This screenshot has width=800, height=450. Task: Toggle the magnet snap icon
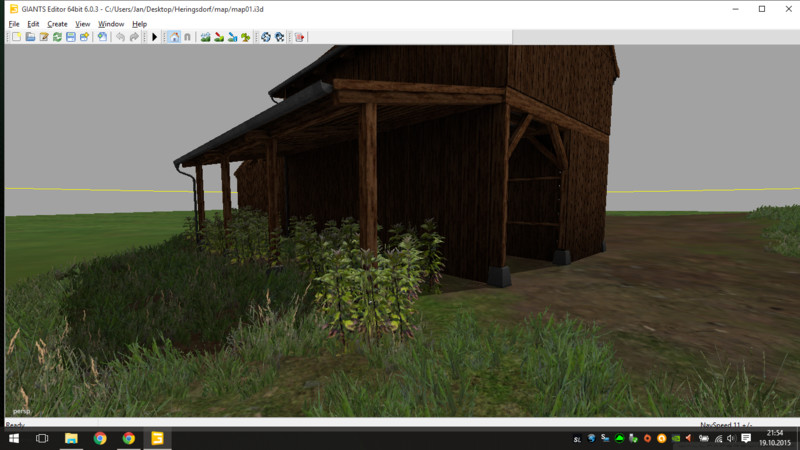[x=187, y=37]
